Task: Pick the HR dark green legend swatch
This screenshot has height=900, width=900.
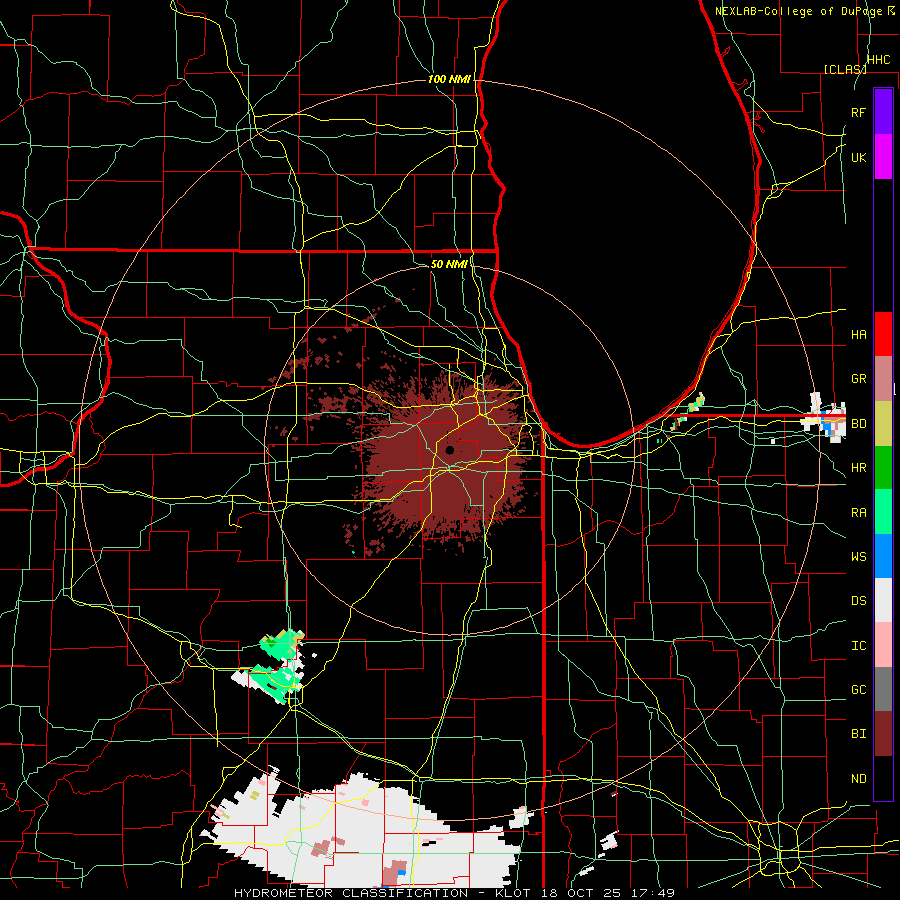Action: pyautogui.click(x=883, y=468)
